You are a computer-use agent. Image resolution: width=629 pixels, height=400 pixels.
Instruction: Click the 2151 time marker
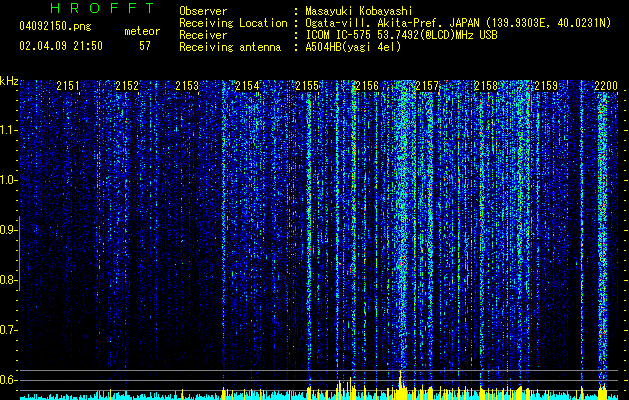(x=68, y=86)
